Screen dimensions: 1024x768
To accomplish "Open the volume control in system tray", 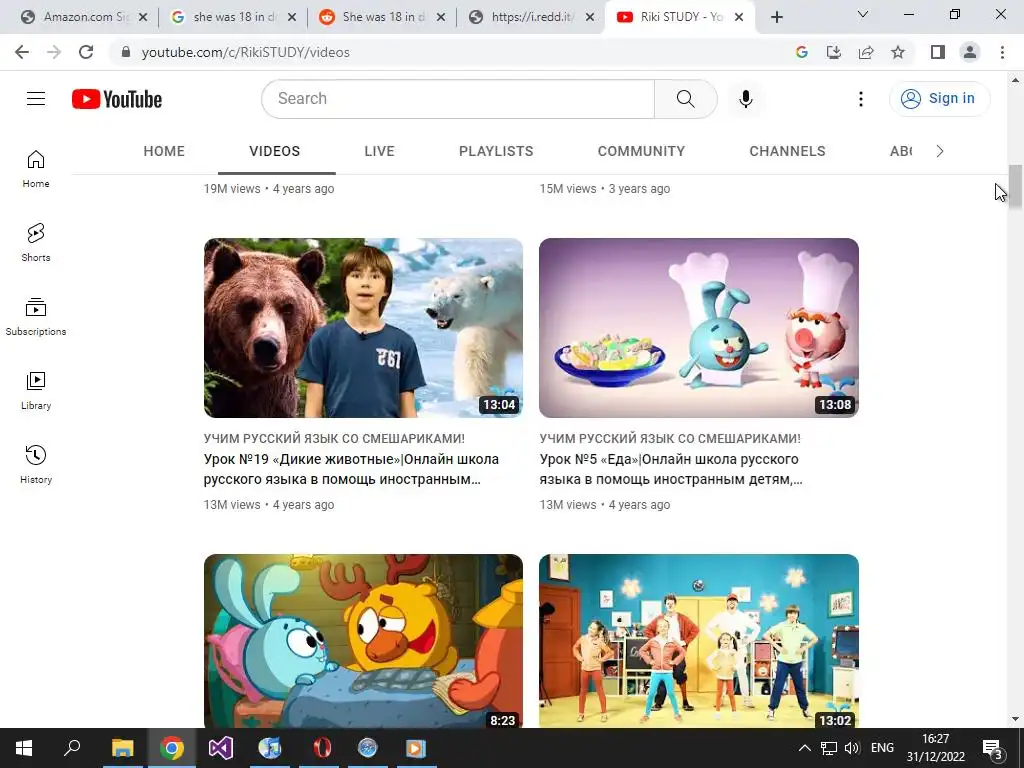I will click(852, 748).
